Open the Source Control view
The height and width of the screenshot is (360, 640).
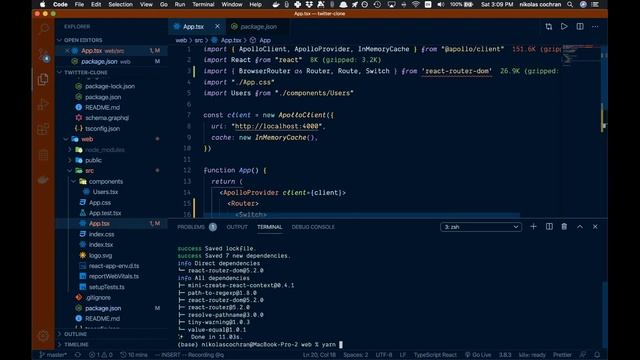[43, 55]
